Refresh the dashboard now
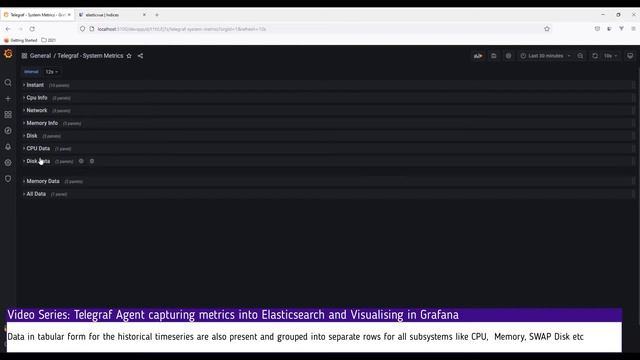Screen dimensions: 640x360 [595, 56]
